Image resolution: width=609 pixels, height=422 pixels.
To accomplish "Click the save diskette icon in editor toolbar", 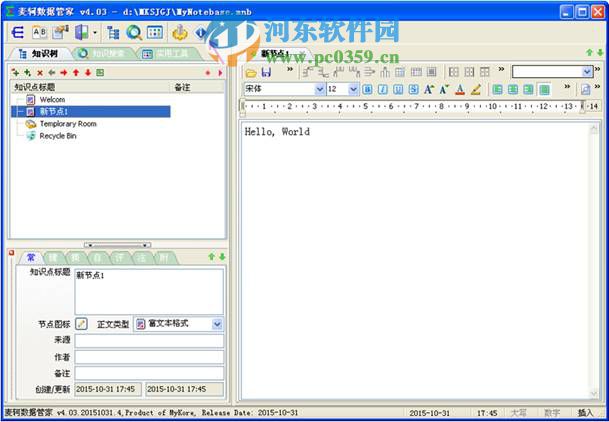I will pos(266,72).
